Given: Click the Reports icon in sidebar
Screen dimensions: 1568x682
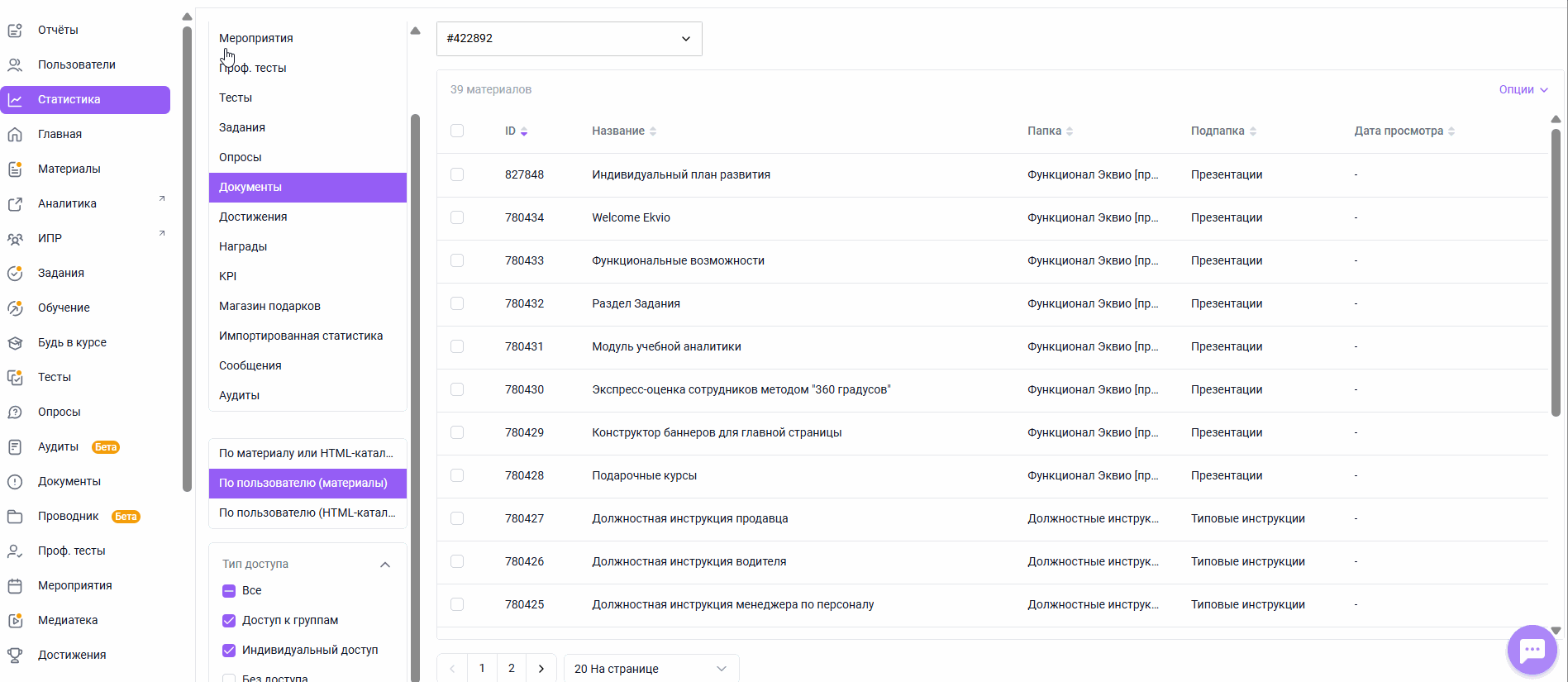Looking at the screenshot, I should [15, 31].
